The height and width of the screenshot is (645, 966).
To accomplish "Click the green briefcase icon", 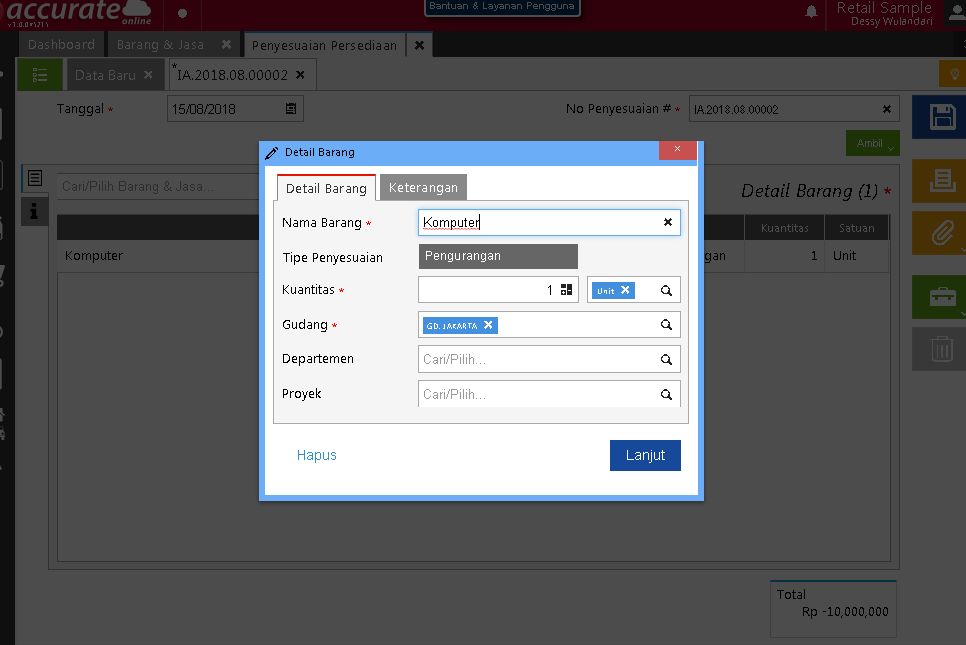I will click(x=941, y=297).
